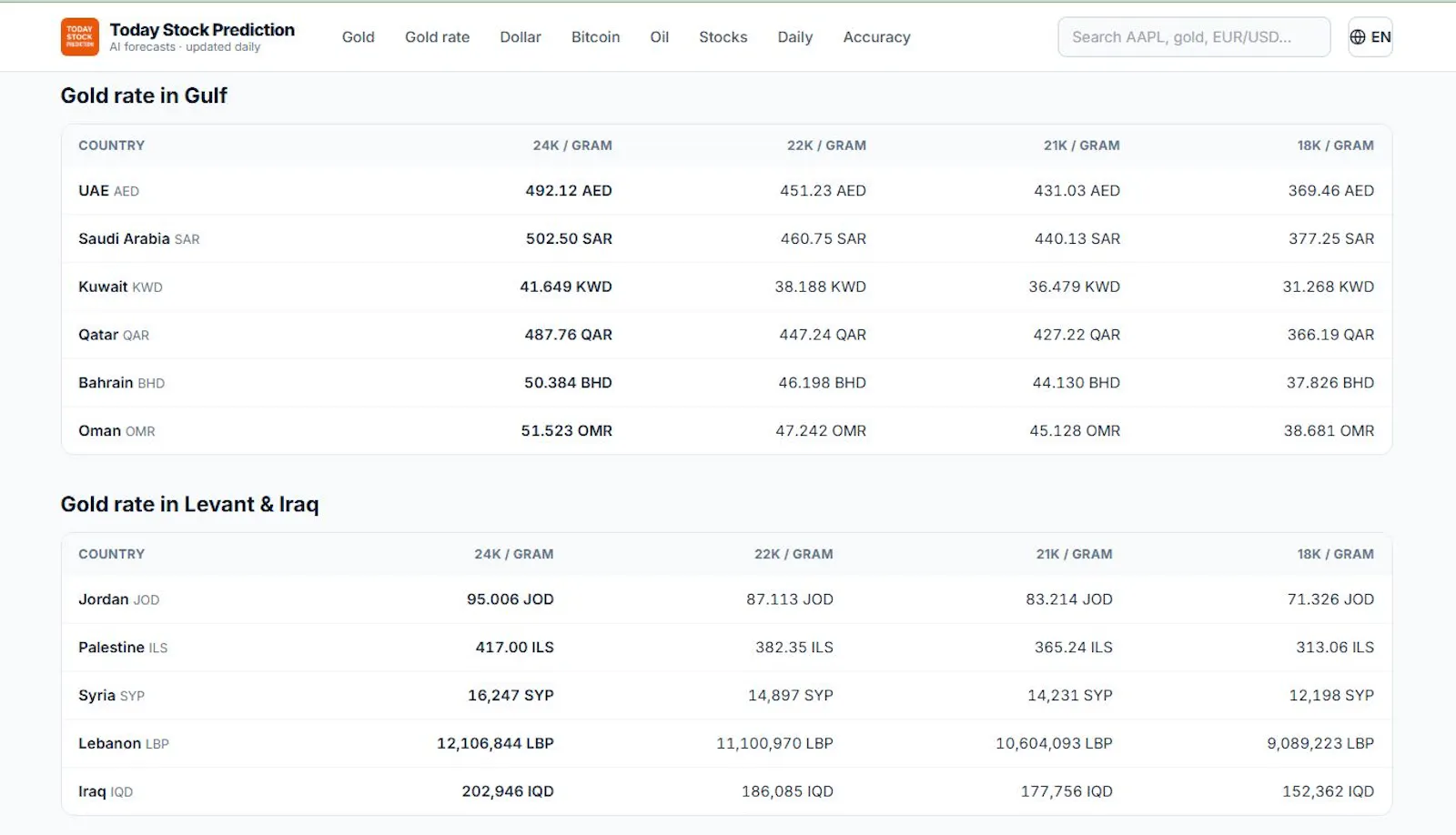The height and width of the screenshot is (835, 1456).
Task: Click the 47.242 OMR price cell
Action: (821, 431)
